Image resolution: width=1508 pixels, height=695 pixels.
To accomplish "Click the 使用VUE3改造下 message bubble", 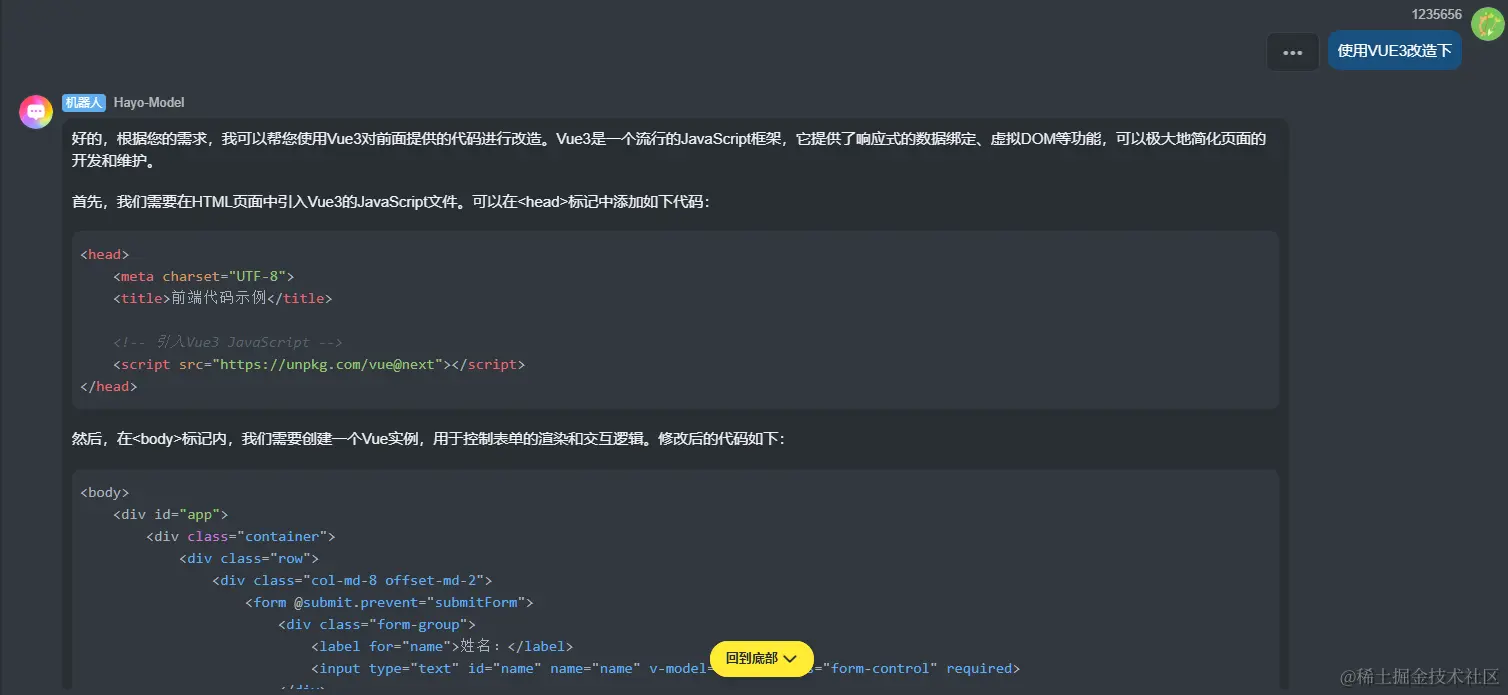I will click(1394, 51).
